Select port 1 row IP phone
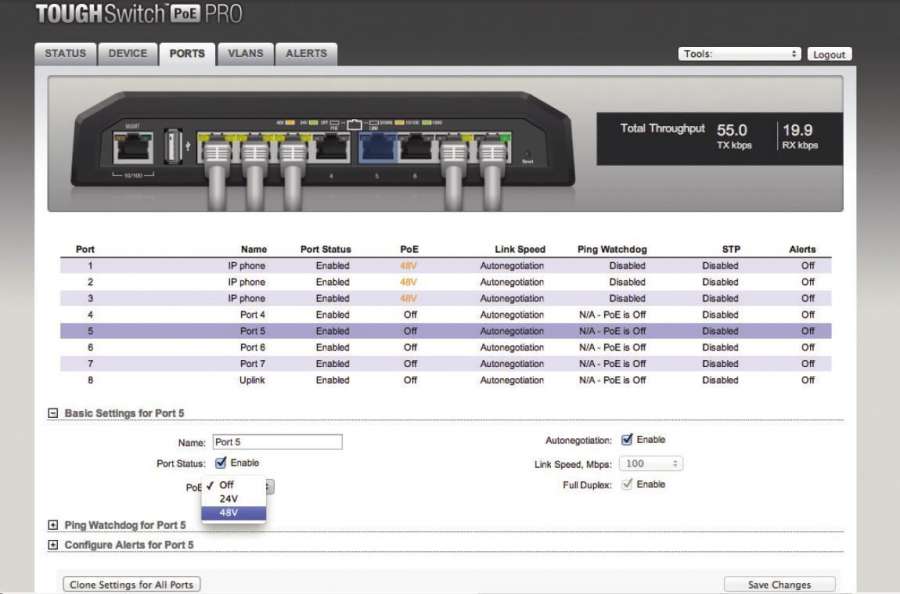Viewport: 900px width, 594px height. 445,266
